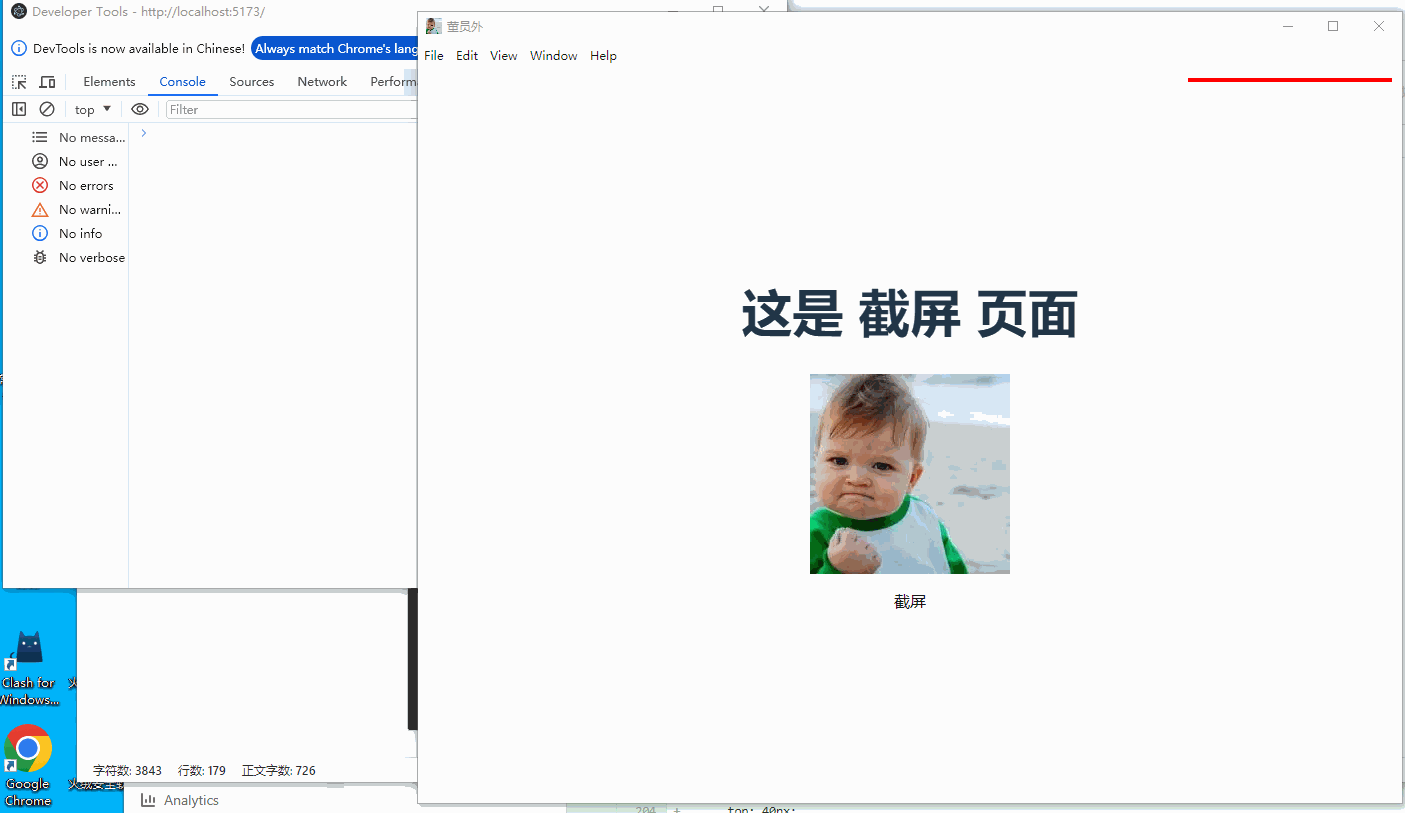Toggle device toolbar icon in DevTools

click(47, 82)
